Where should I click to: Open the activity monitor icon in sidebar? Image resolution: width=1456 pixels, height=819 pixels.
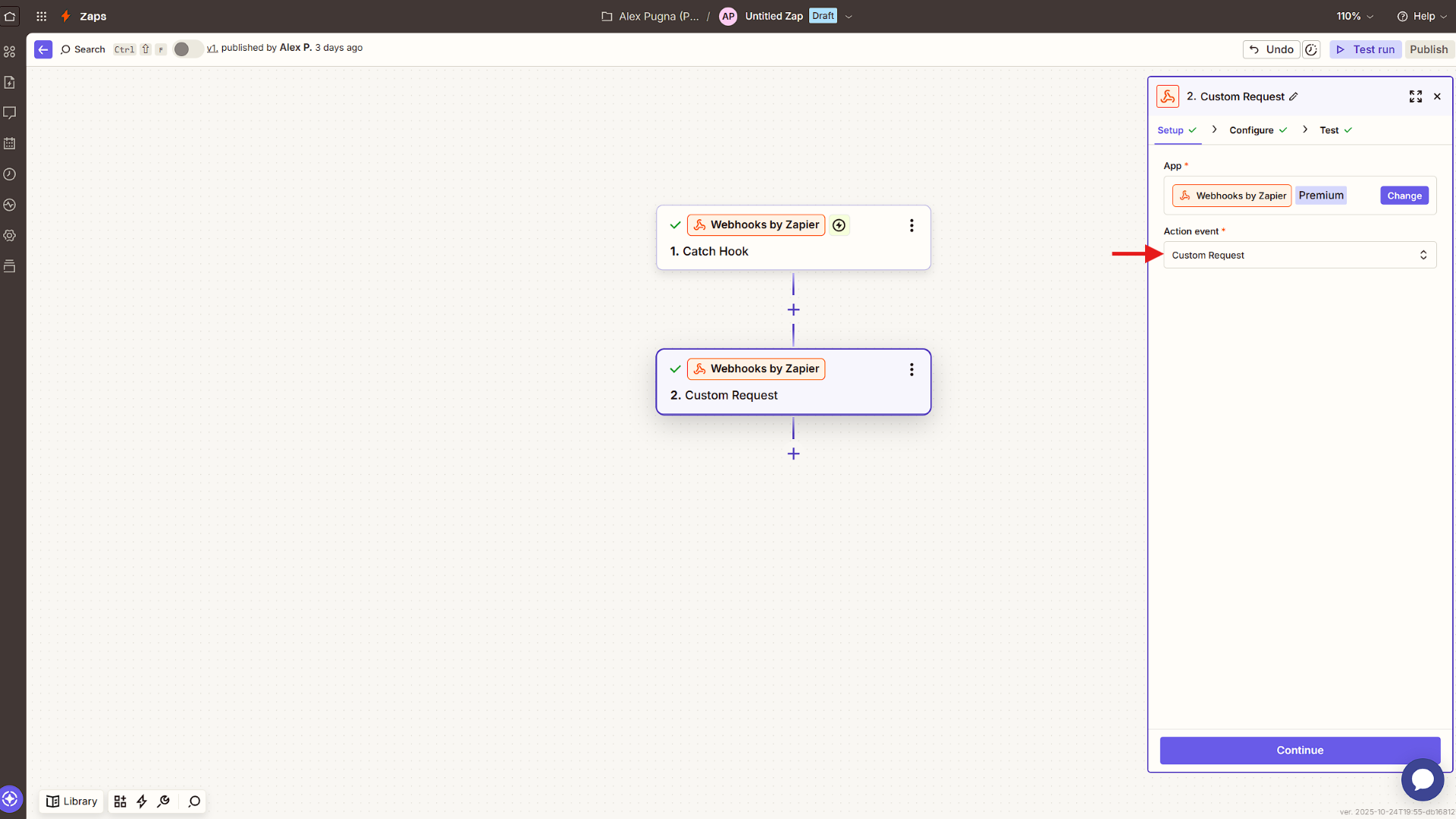tap(10, 205)
